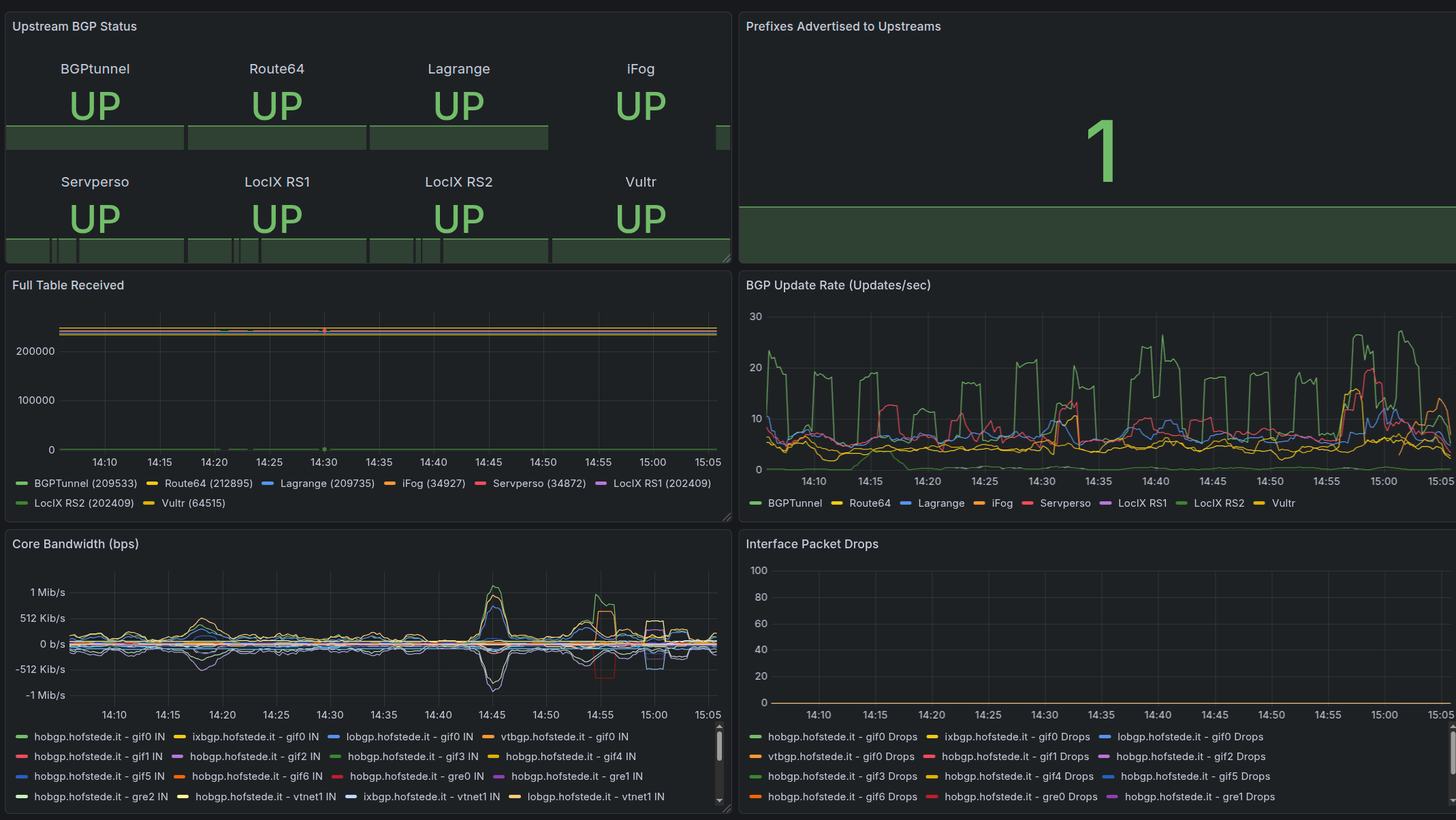Click resize handle of Core Bandwidth panel
1456x820 pixels.
(727, 808)
